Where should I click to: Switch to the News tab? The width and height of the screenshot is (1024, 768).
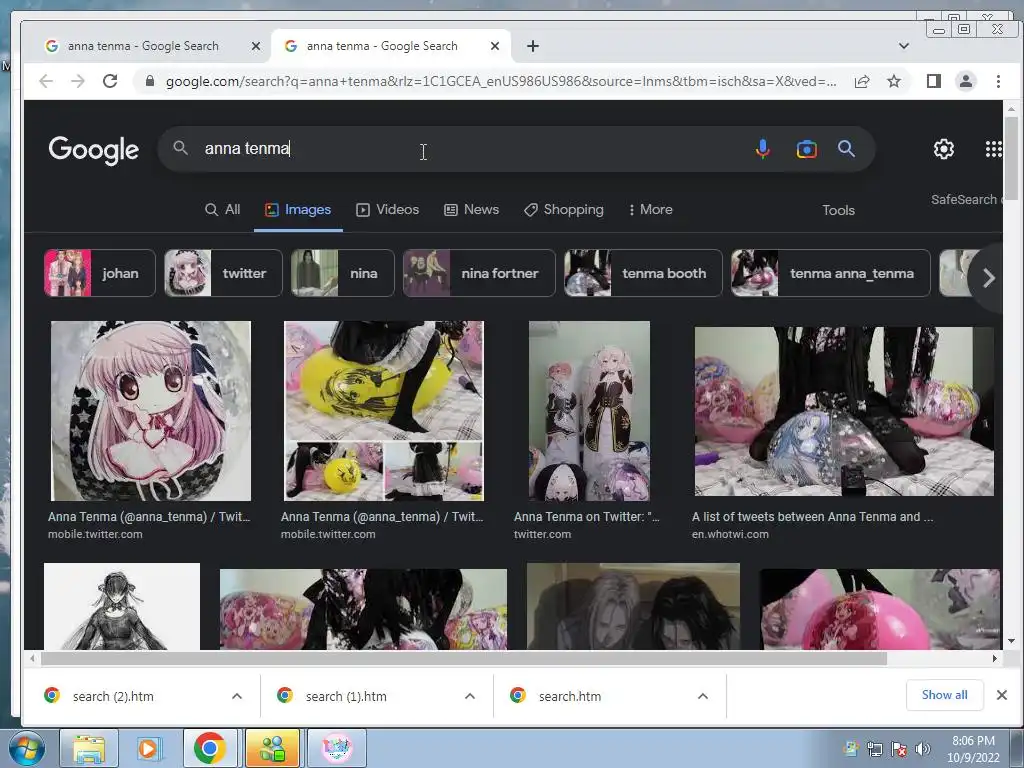(x=472, y=210)
